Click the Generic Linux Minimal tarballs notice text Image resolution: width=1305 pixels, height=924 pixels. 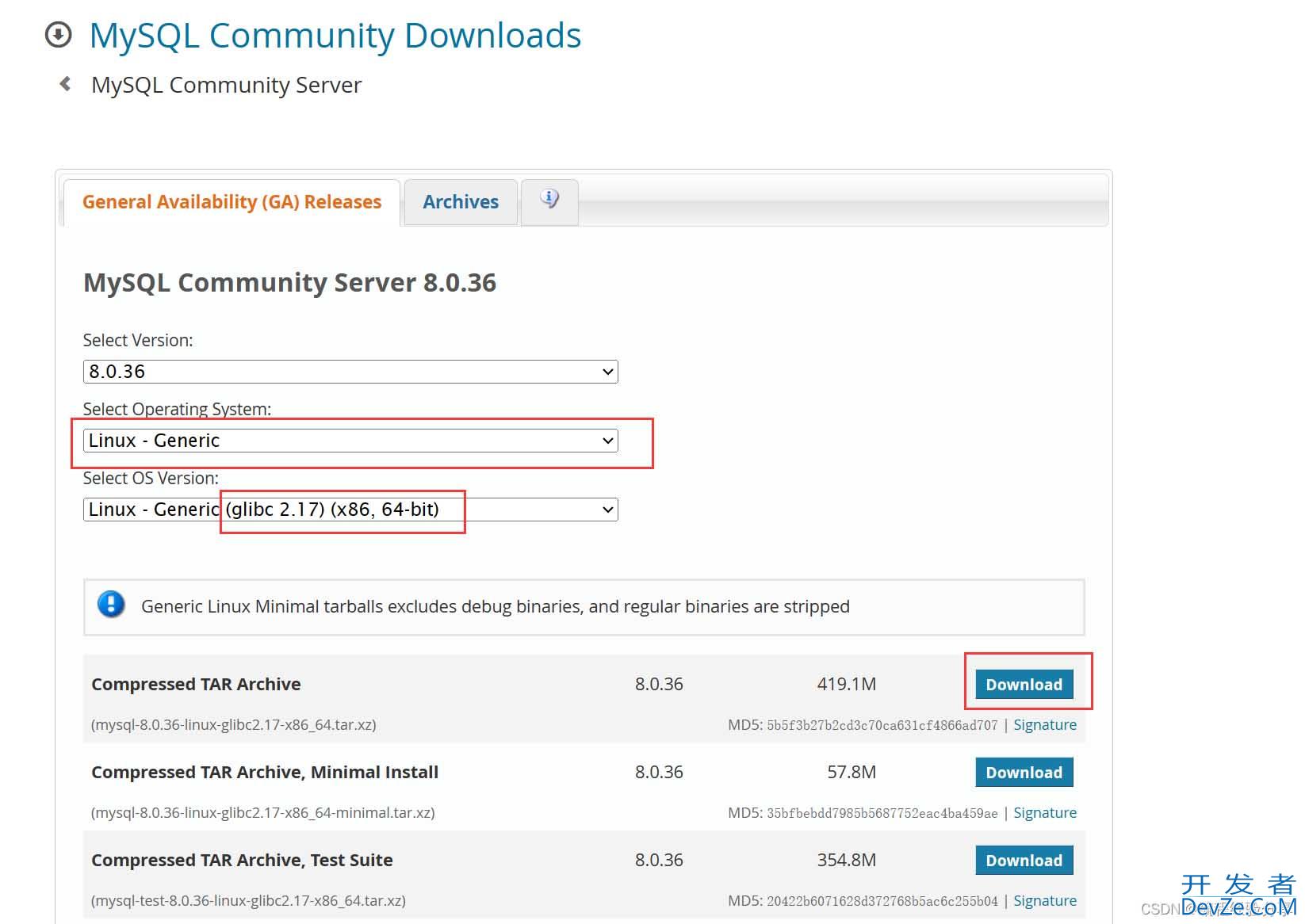tap(496, 606)
